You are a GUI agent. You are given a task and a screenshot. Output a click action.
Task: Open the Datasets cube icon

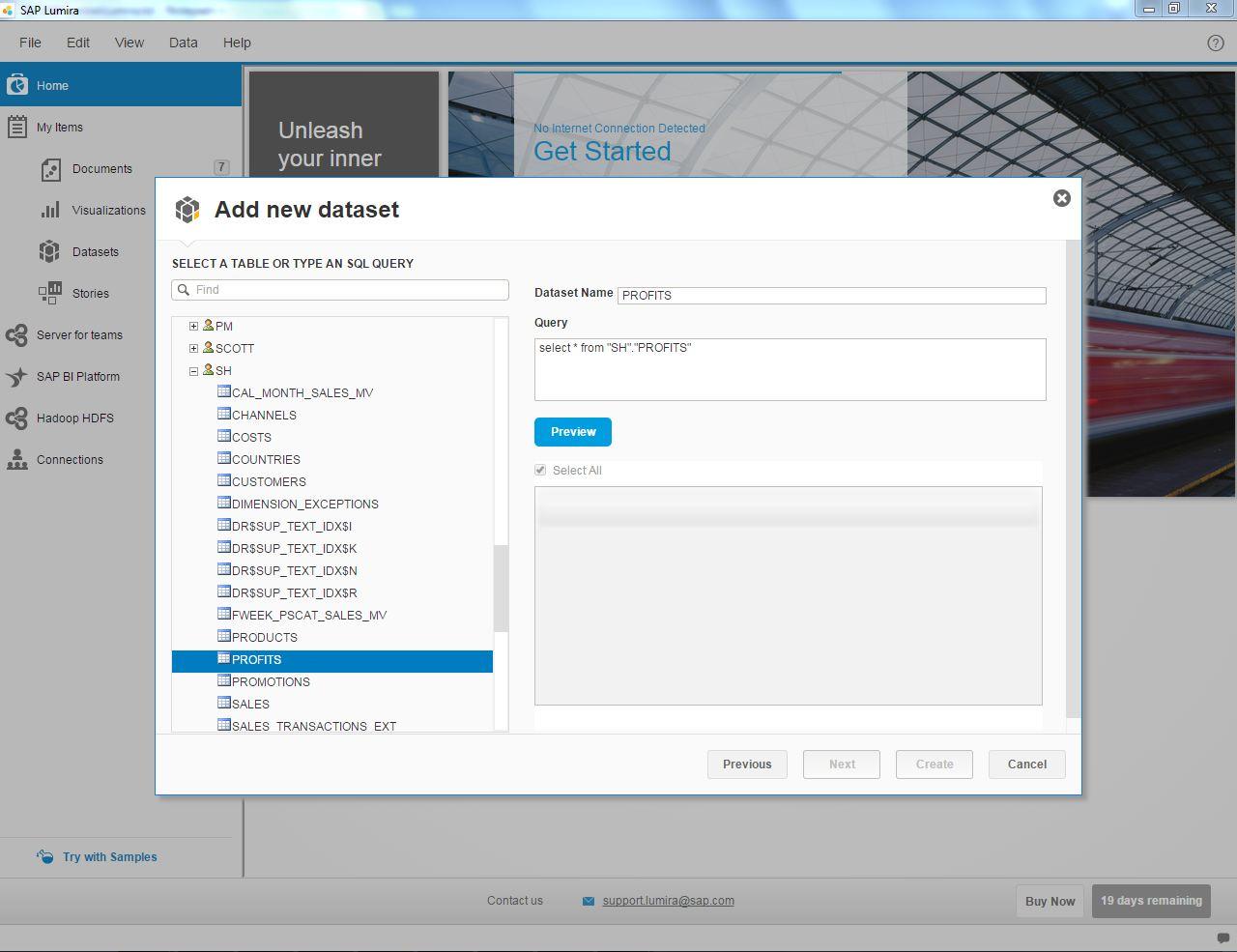point(49,251)
